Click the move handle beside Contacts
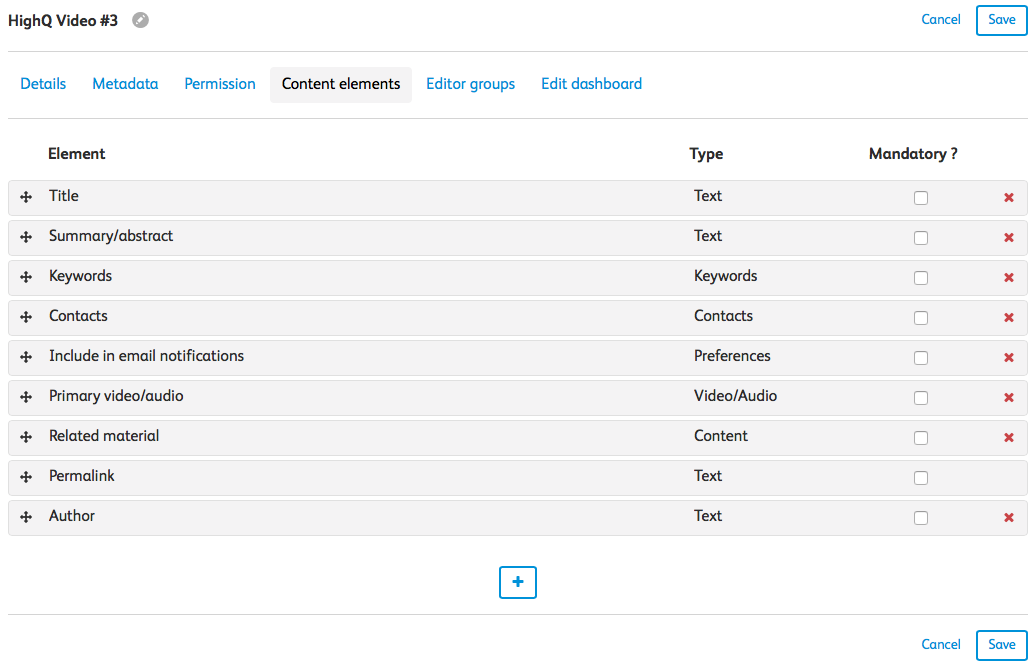Viewport: 1034px width, 667px height. click(26, 318)
